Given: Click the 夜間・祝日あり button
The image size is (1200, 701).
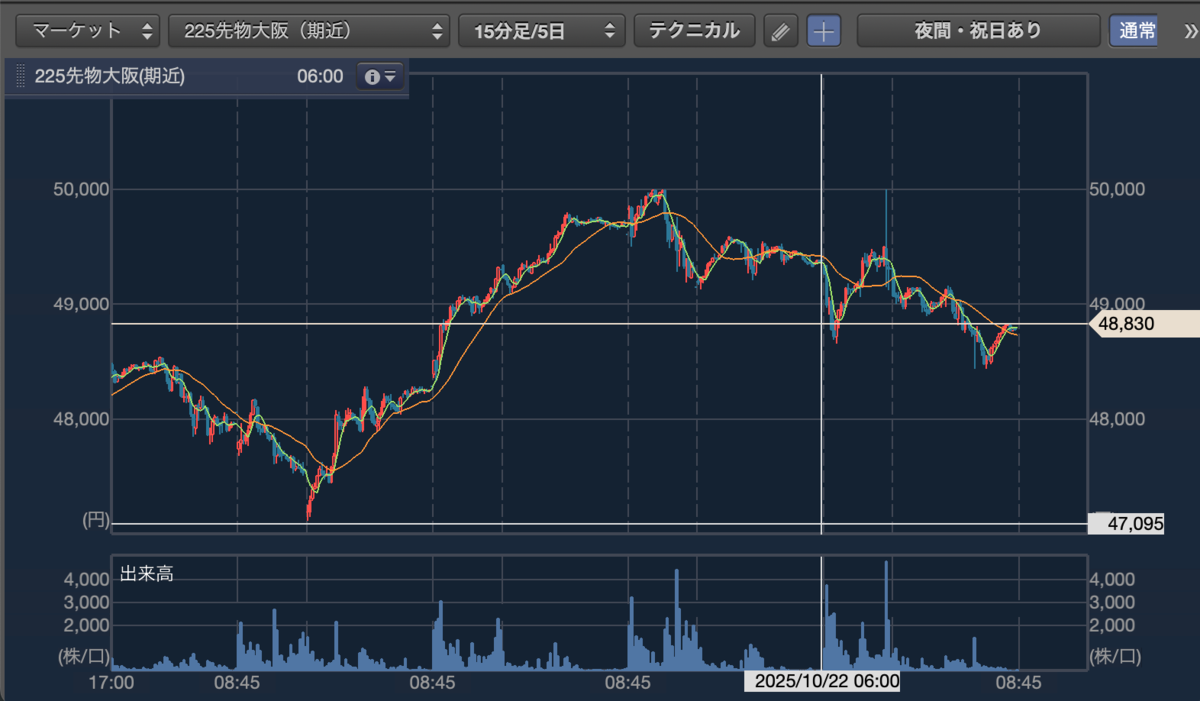Looking at the screenshot, I should point(977,31).
